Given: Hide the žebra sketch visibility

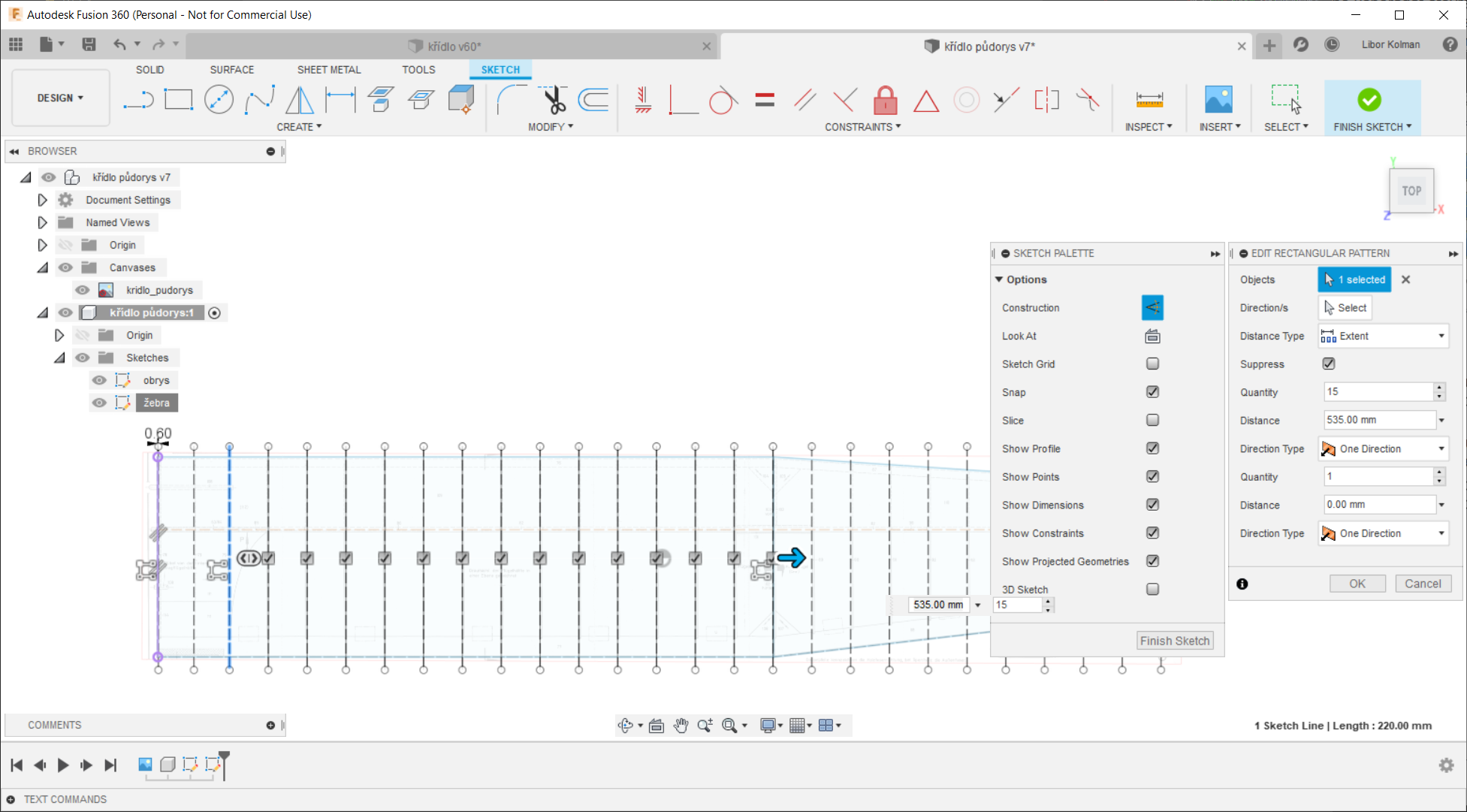Looking at the screenshot, I should click(99, 403).
